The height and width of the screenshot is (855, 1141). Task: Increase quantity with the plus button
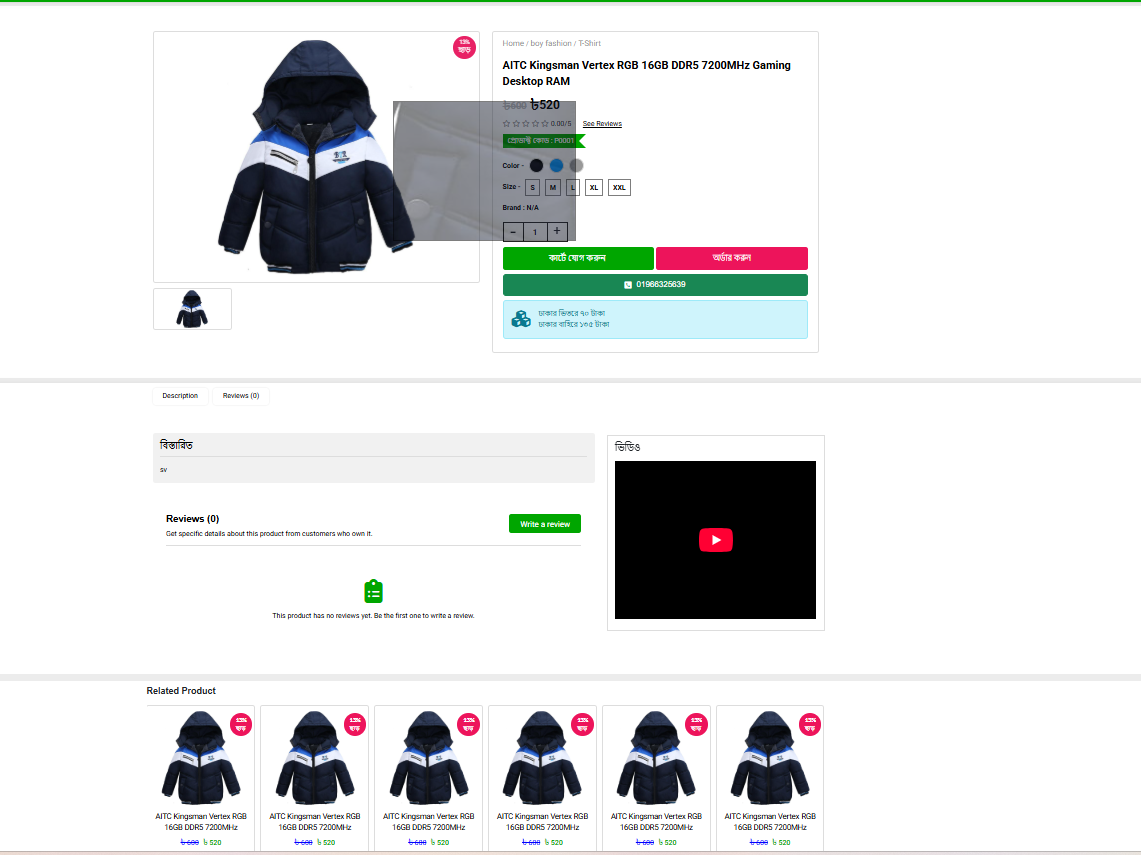[557, 232]
